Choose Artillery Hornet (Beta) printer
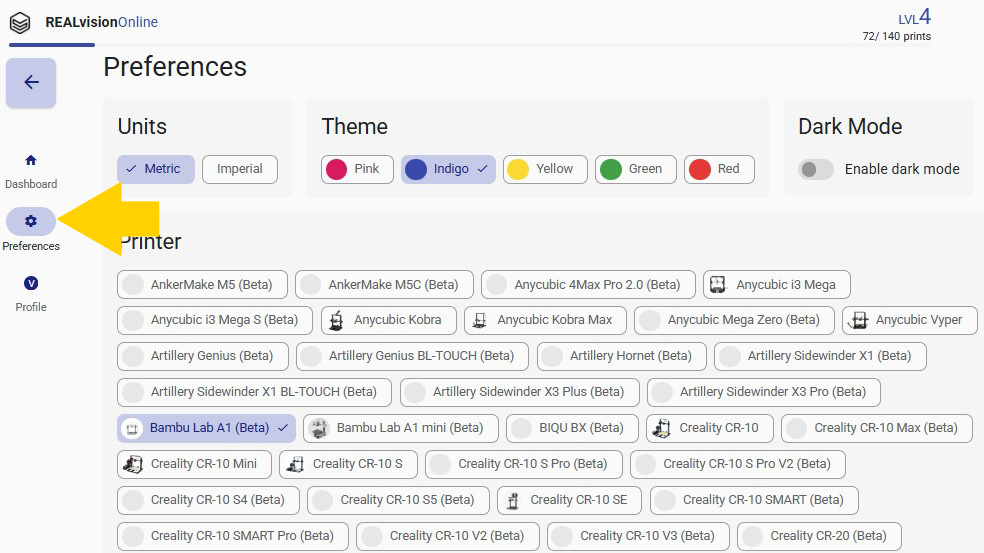The height and width of the screenshot is (553, 984). click(621, 356)
